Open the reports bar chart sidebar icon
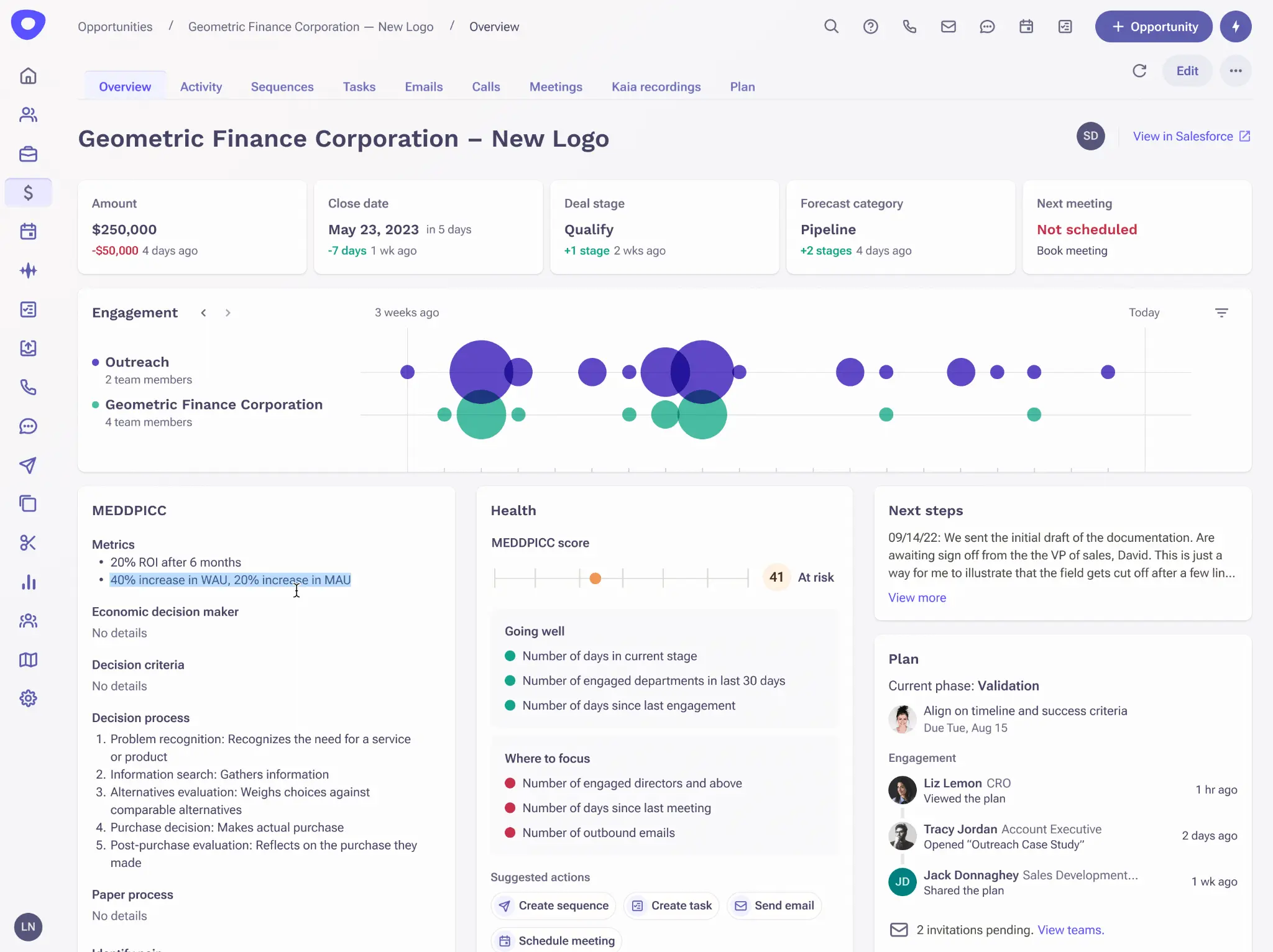 [28, 582]
